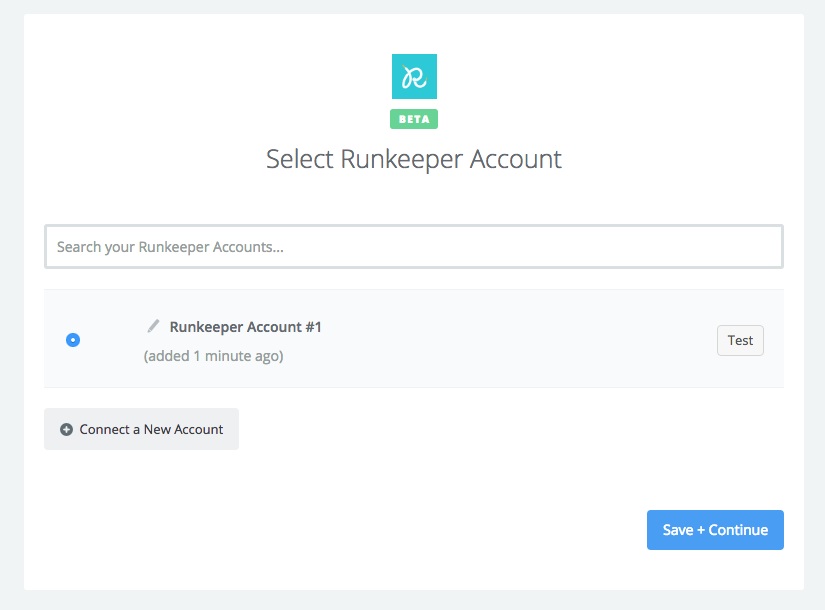825x610 pixels.
Task: Click inside the account search box
Action: click(414, 247)
